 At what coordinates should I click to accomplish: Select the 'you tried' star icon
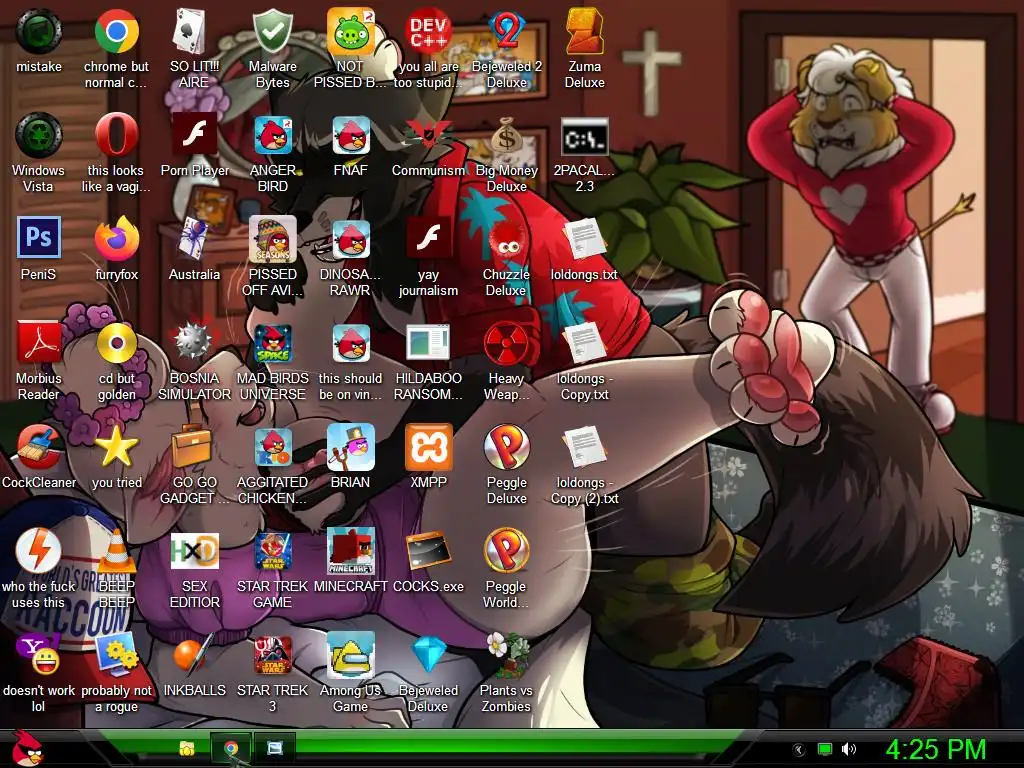[116, 447]
